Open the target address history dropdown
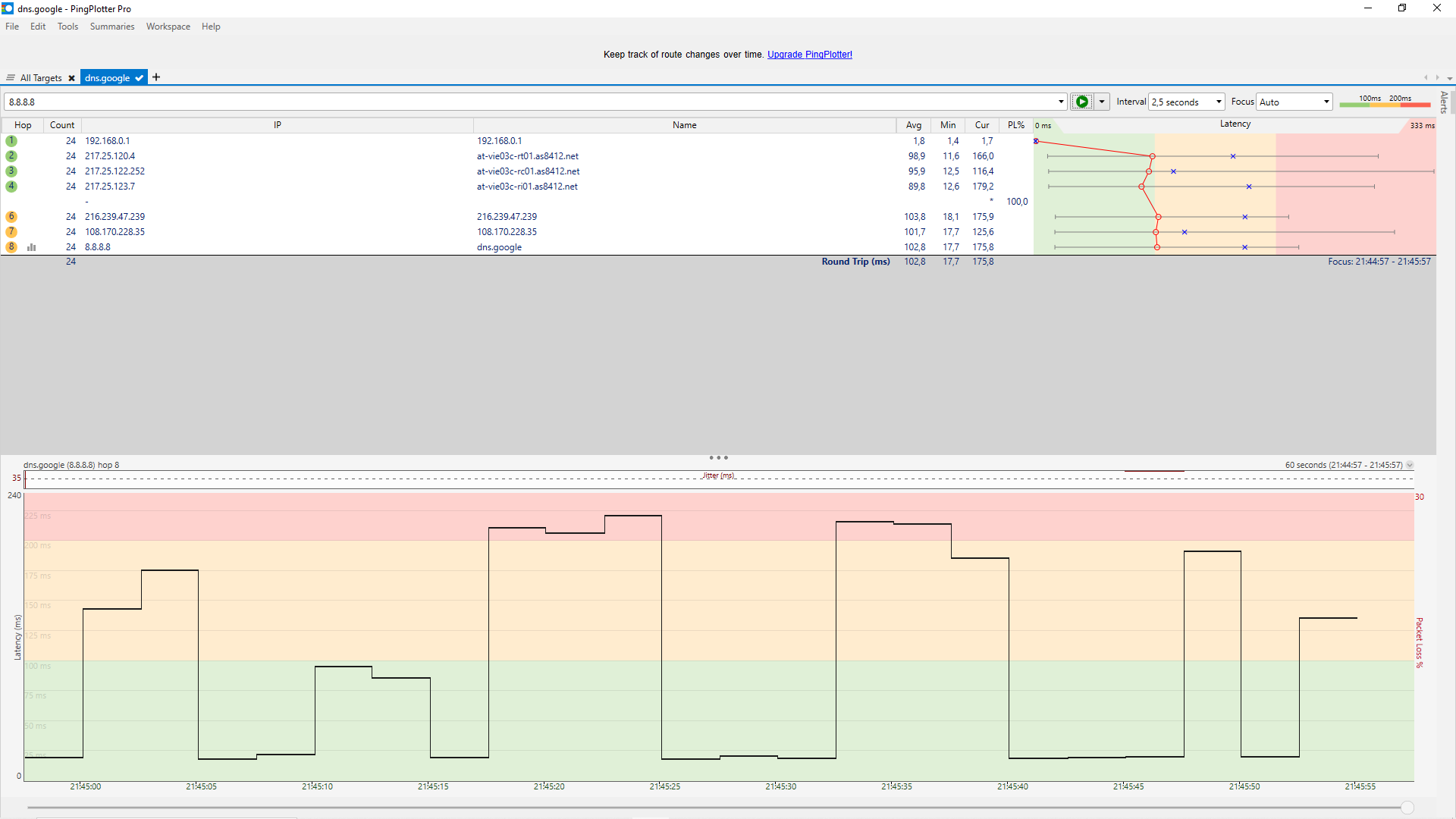1456x819 pixels. point(1061,102)
